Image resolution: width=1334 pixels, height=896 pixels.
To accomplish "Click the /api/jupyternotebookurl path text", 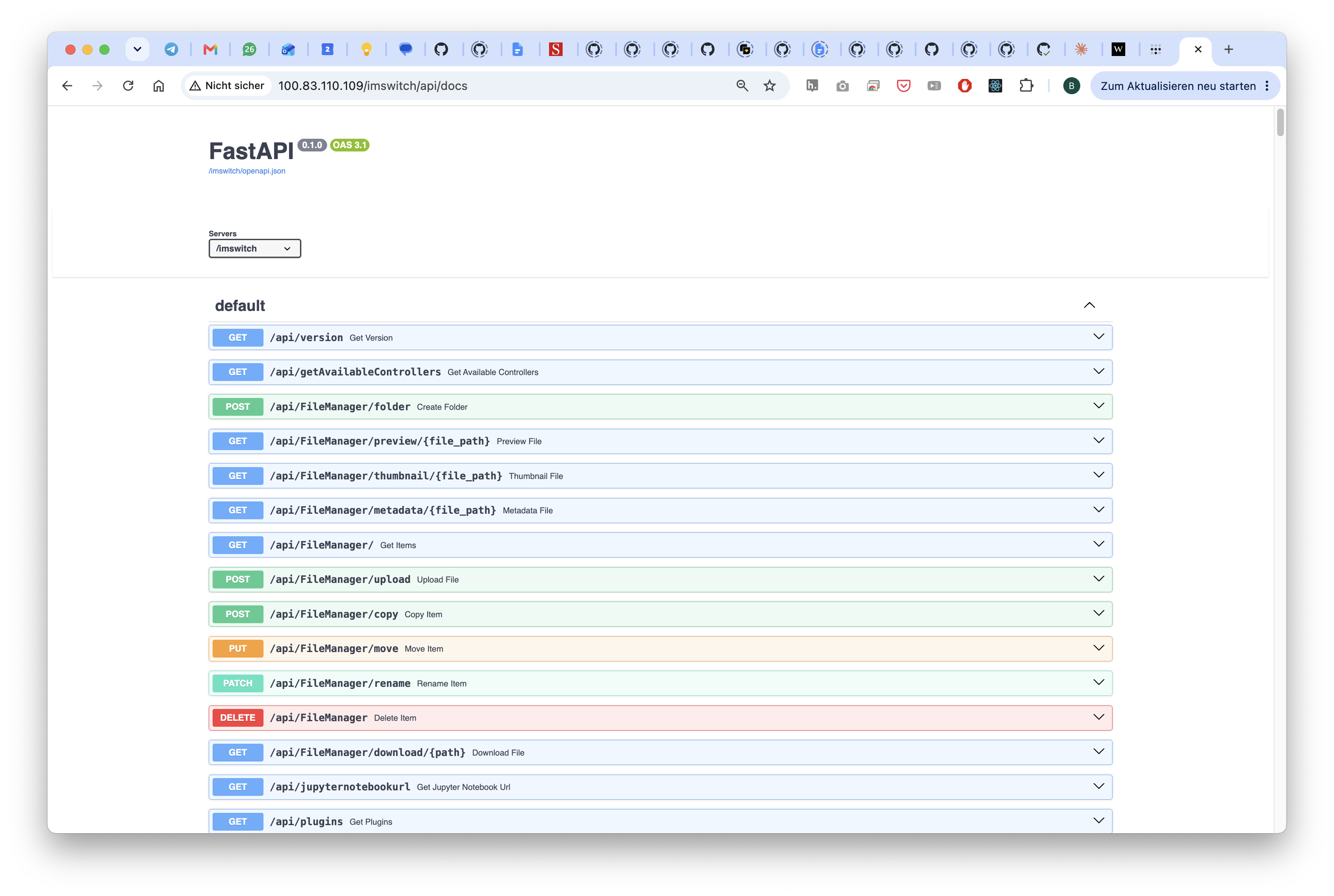I will click(x=340, y=787).
